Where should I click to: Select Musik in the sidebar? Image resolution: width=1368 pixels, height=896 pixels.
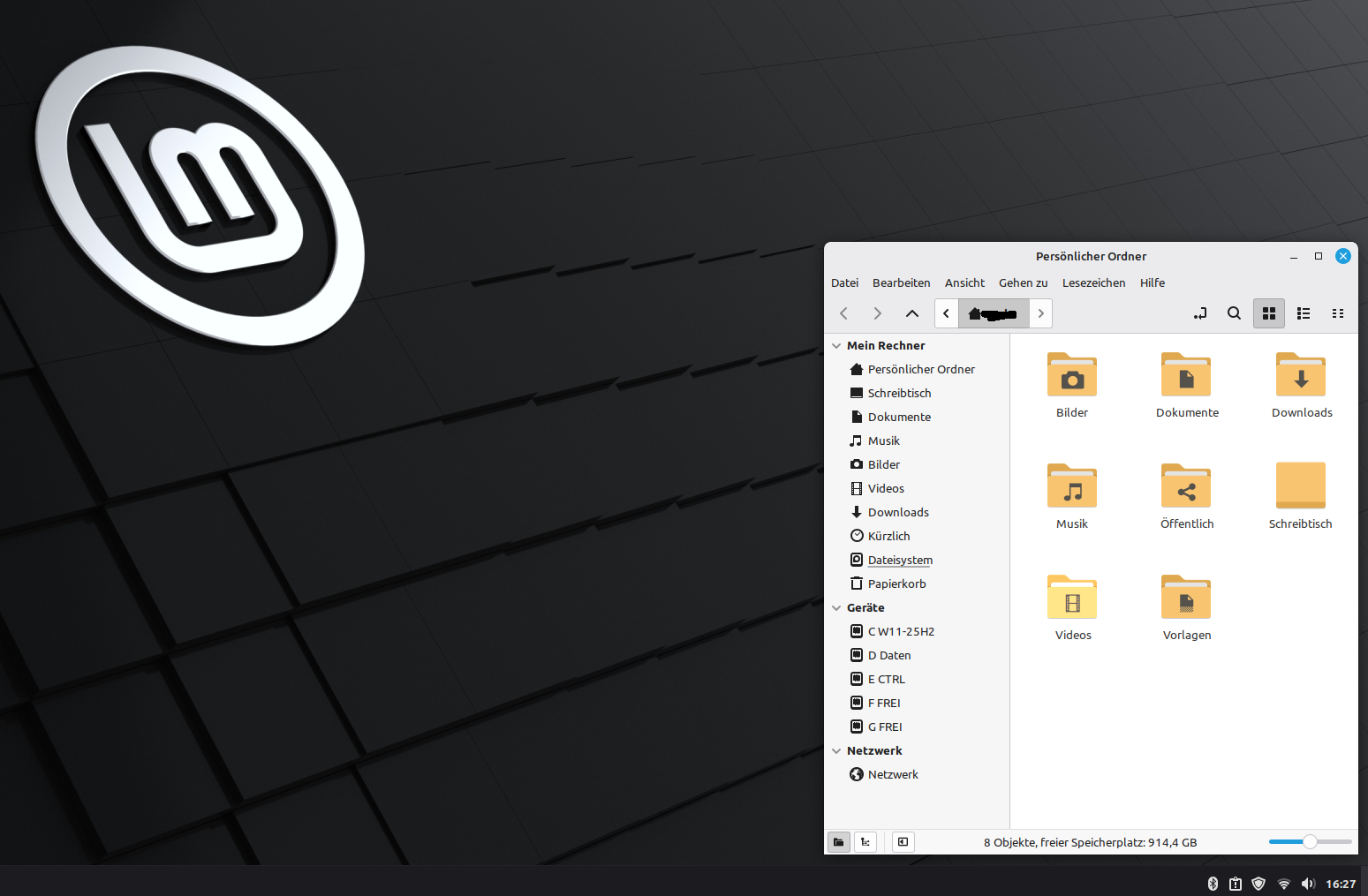917,441
